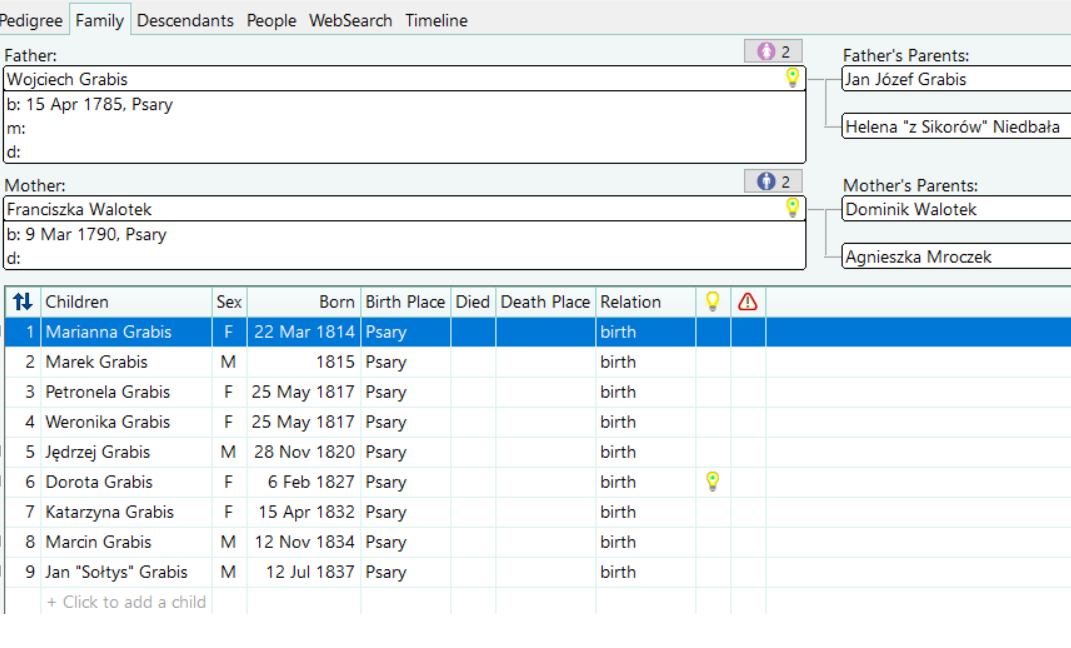Click the red warning triangle column header
Viewport: 1071px width, 648px height.
pyautogui.click(x=747, y=302)
